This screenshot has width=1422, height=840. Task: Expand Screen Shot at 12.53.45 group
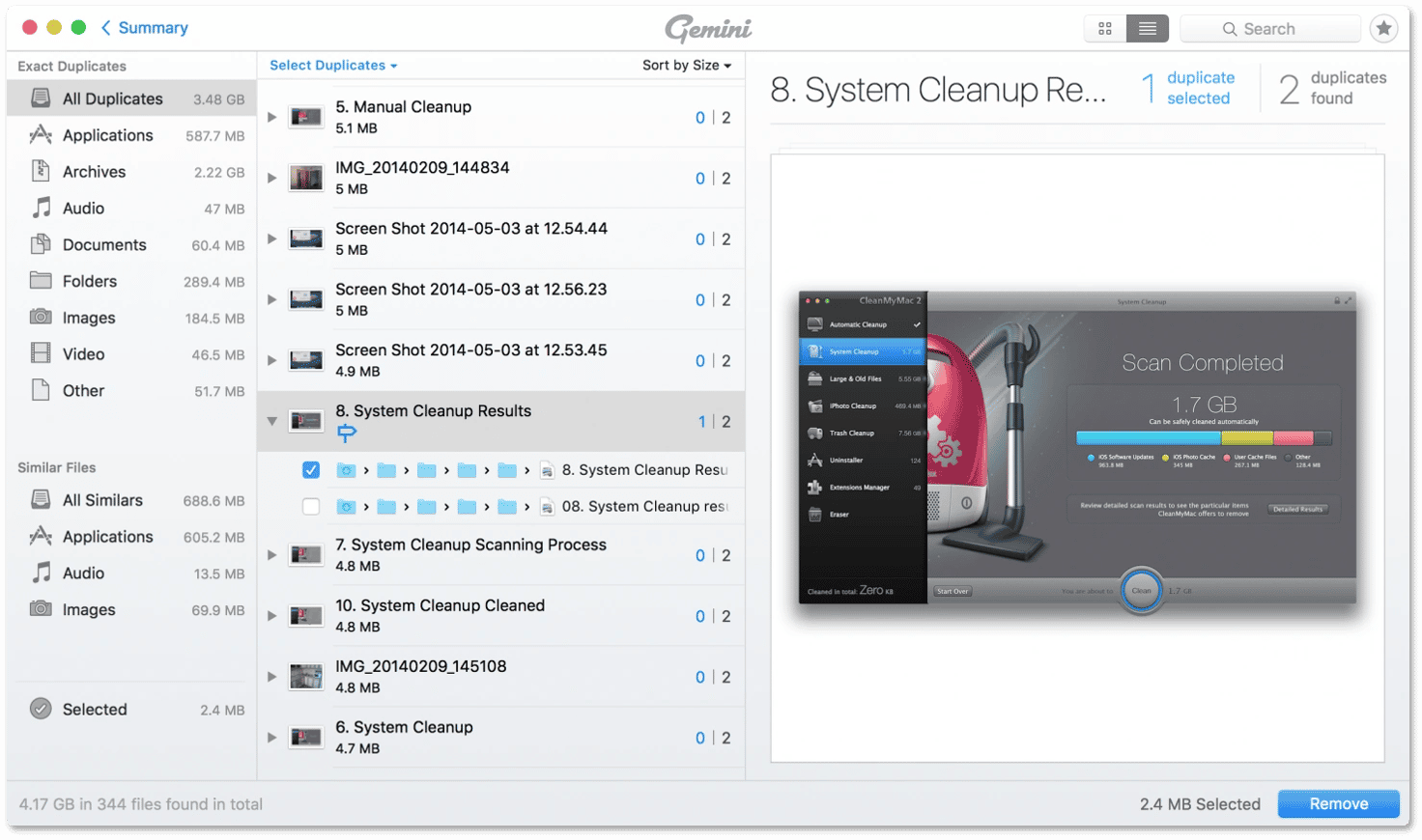pyautogui.click(x=272, y=360)
